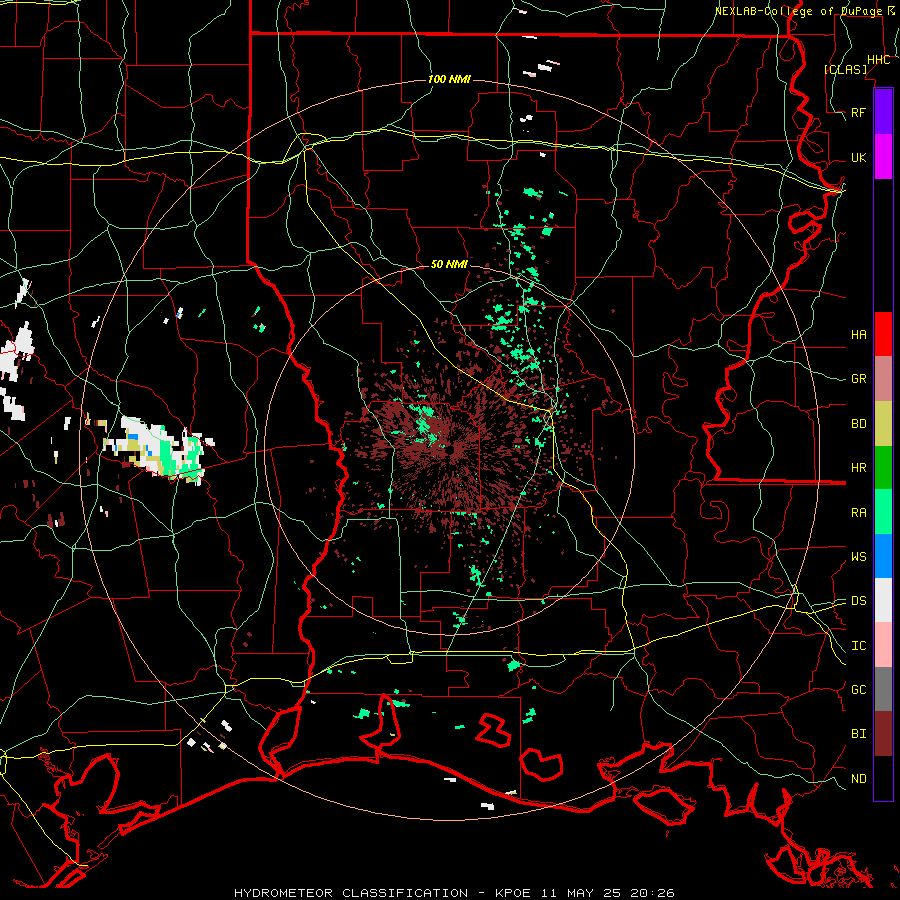Click the HHC product label
Image resolution: width=900 pixels, height=900 pixels.
(x=878, y=60)
